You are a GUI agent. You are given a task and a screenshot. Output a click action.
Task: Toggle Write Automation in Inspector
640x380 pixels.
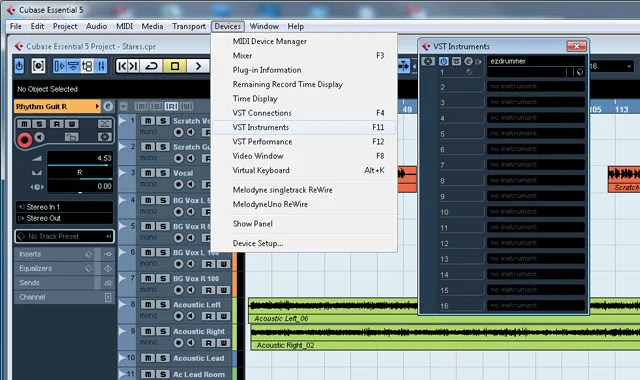pyautogui.click(x=72, y=124)
